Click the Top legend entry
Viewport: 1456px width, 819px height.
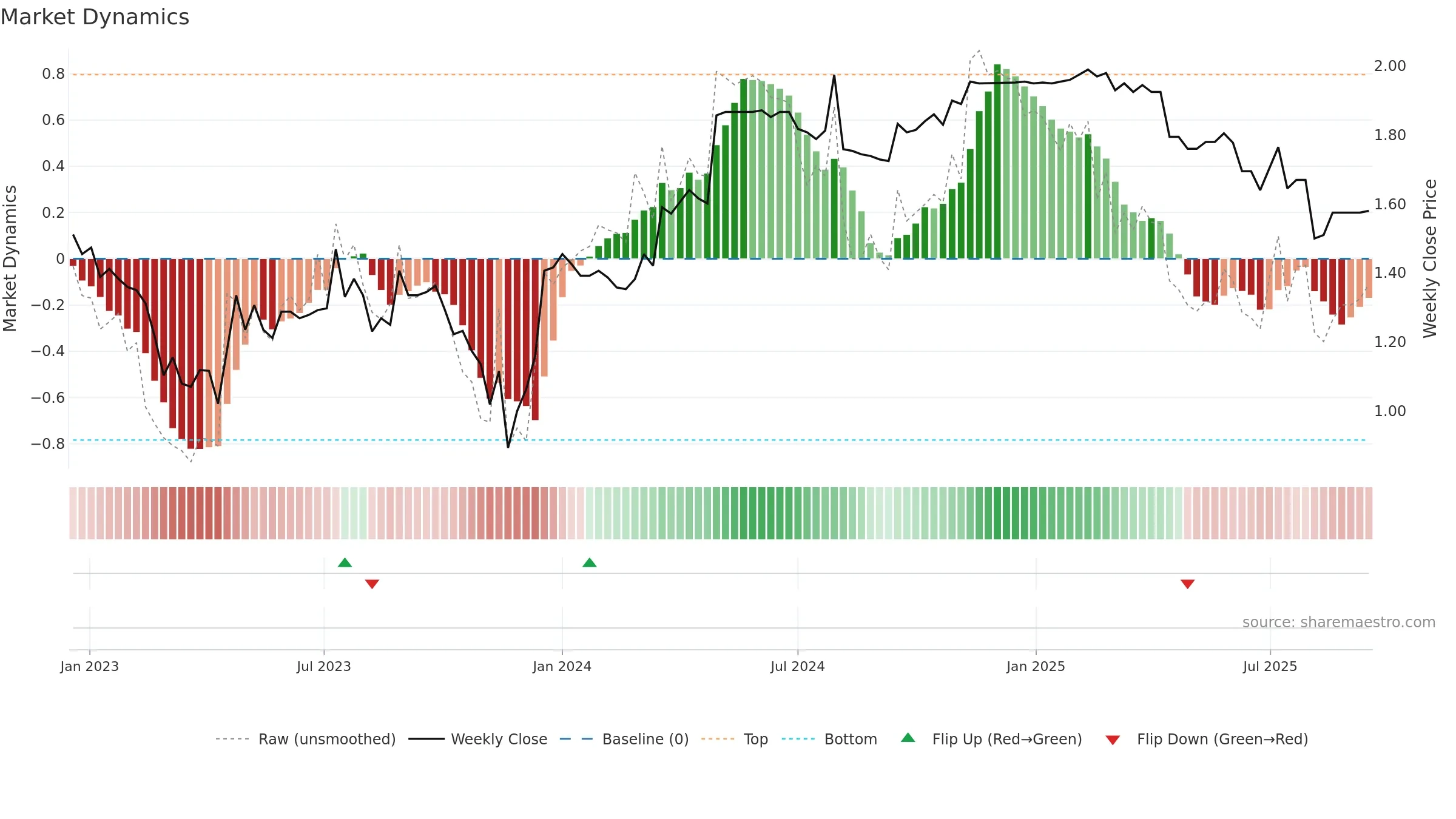click(735, 739)
